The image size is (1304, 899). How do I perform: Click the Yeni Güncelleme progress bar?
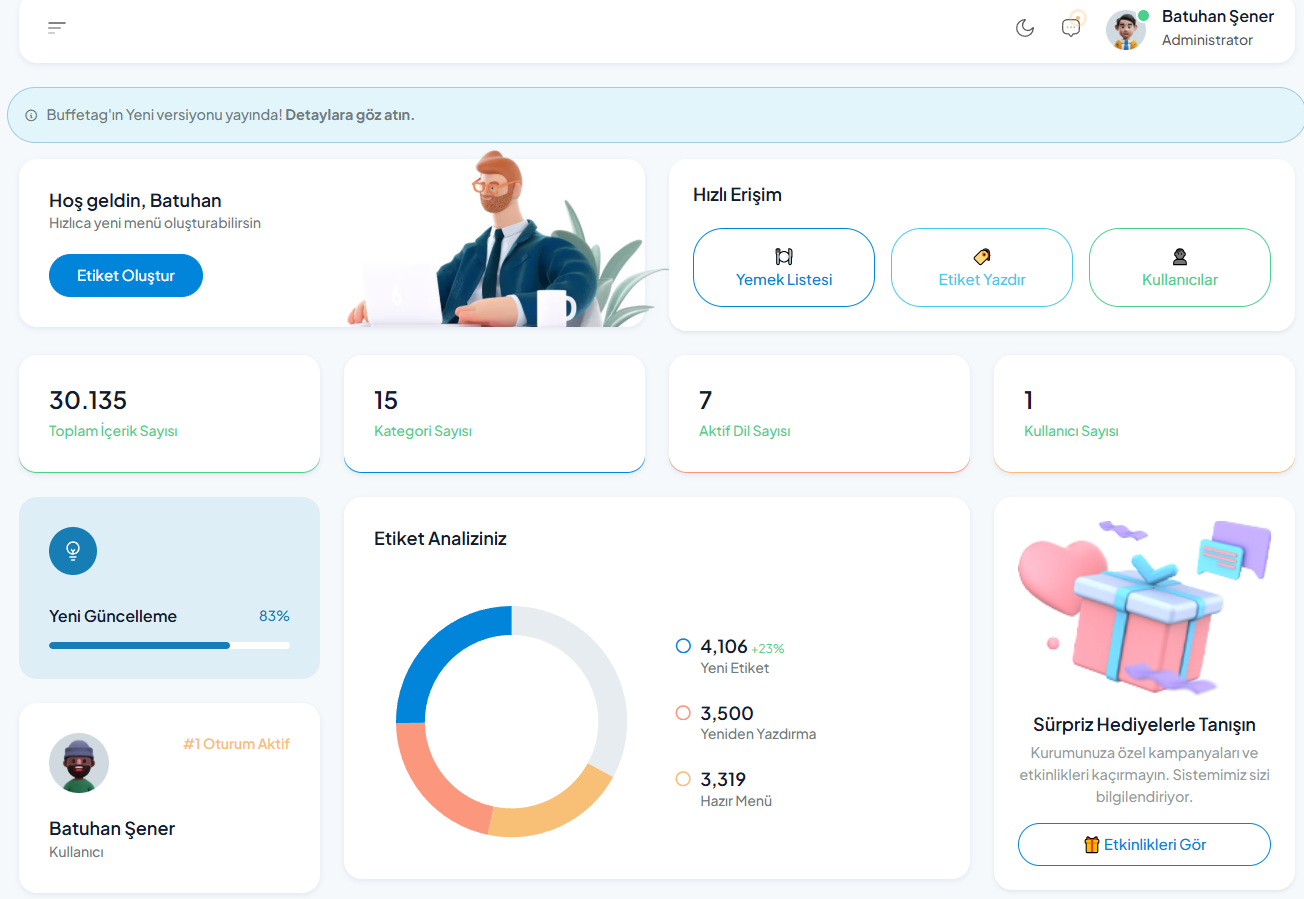click(169, 646)
